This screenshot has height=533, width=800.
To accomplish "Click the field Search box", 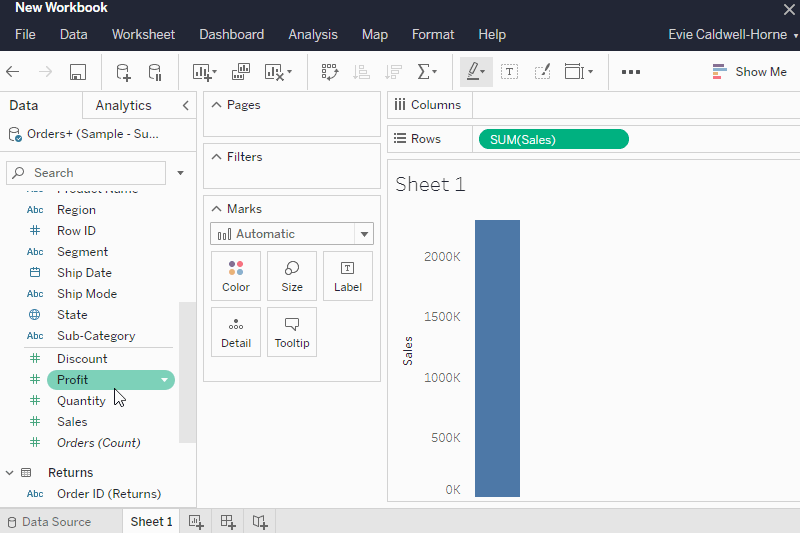I will [x=86, y=173].
